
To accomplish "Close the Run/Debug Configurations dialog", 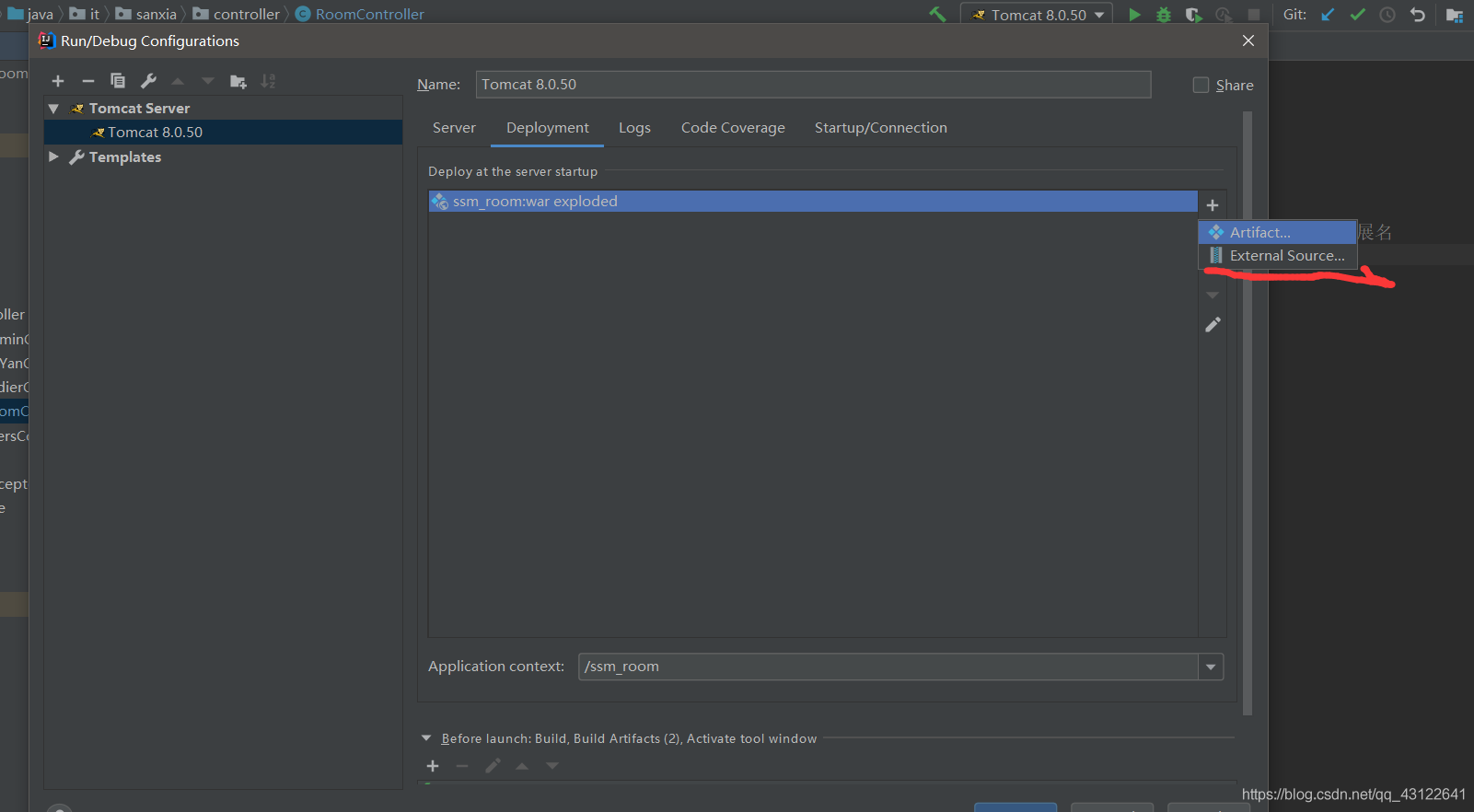I will tap(1248, 41).
